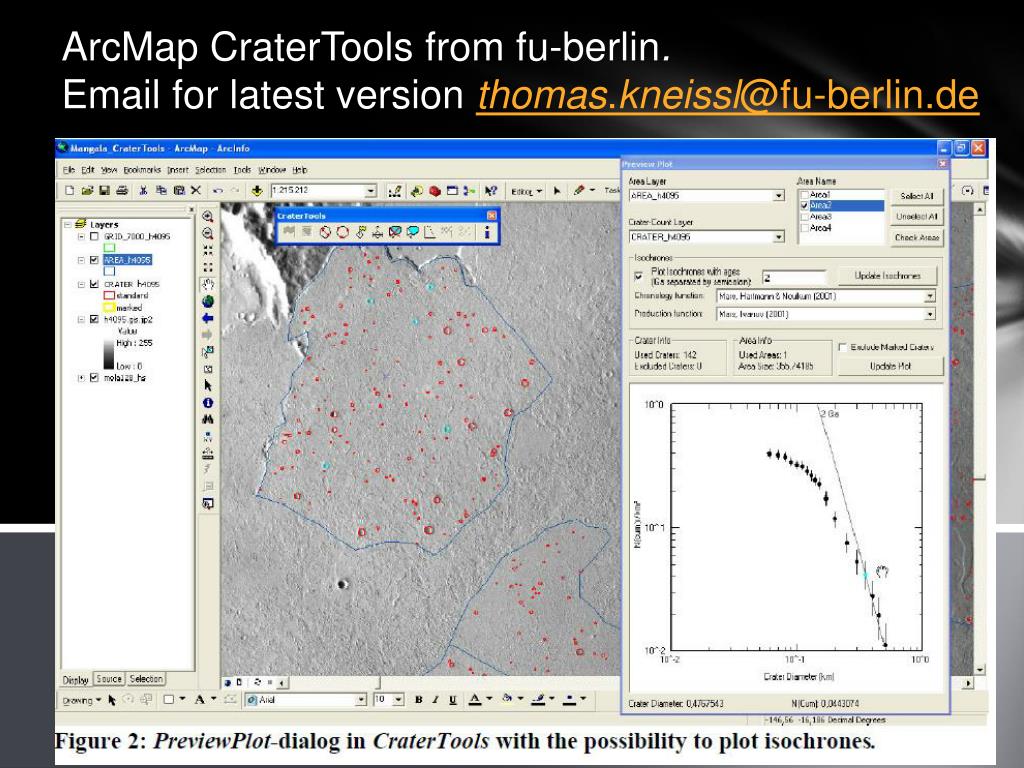Open the Selection menu
The height and width of the screenshot is (768, 1024).
click(x=210, y=170)
